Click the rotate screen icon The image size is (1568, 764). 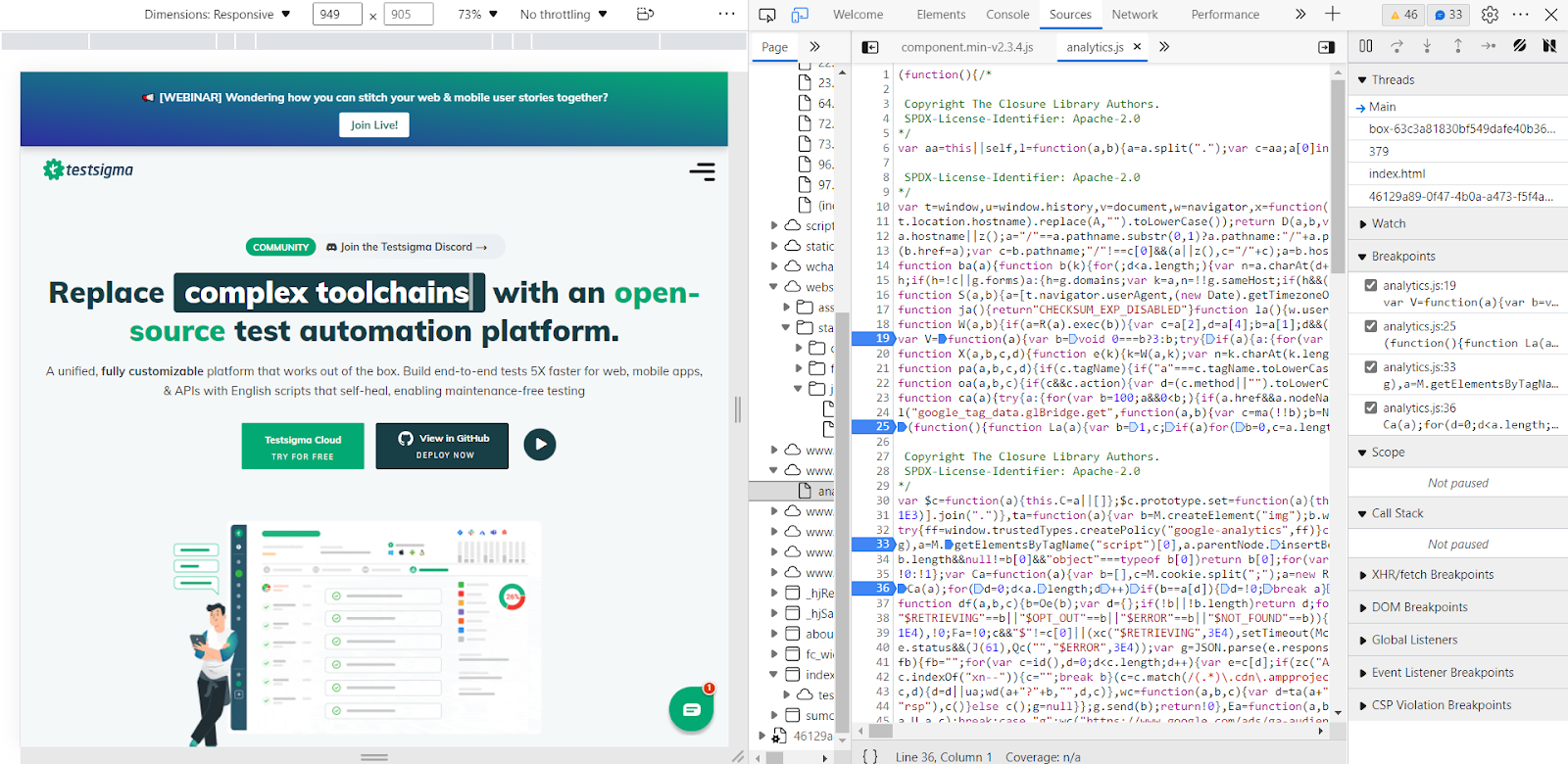[x=644, y=14]
